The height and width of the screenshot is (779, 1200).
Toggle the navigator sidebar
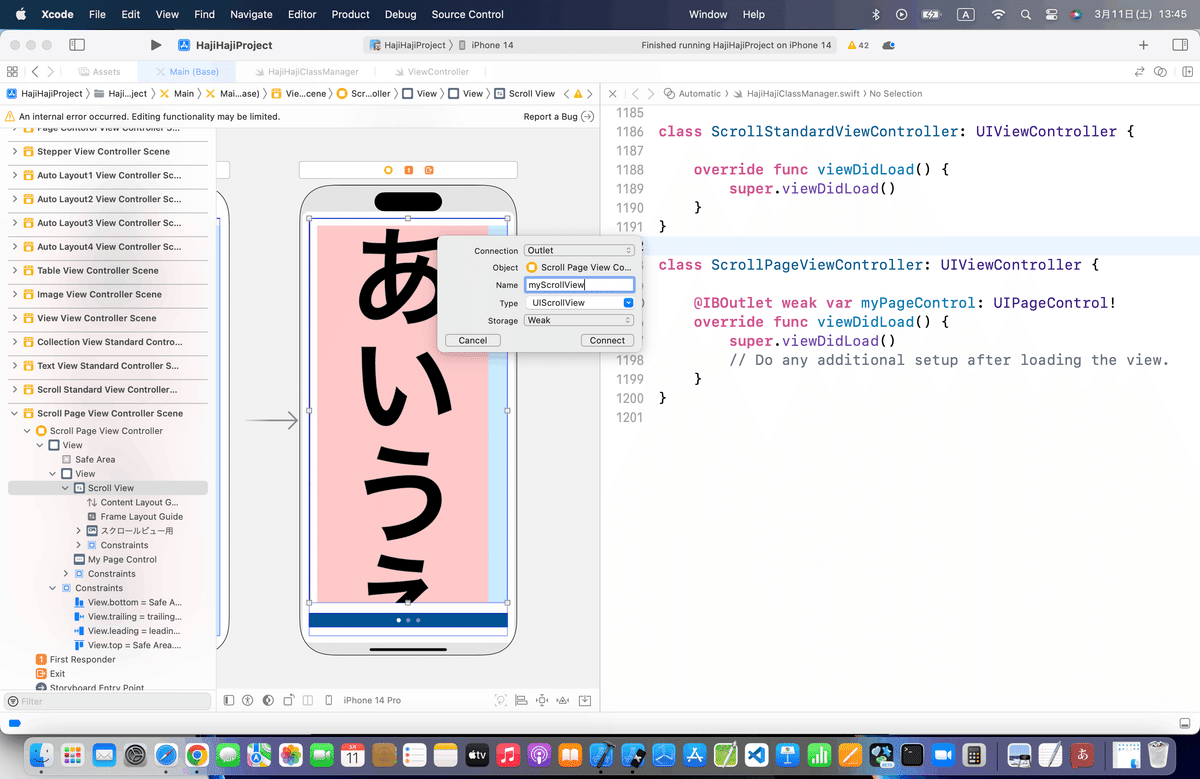point(77,45)
